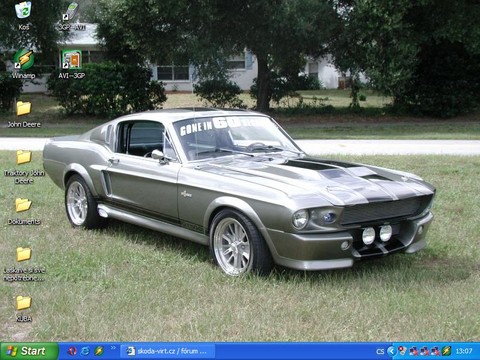The width and height of the screenshot is (480, 360).
Task: Select the John Deere folder
Action: 24,114
